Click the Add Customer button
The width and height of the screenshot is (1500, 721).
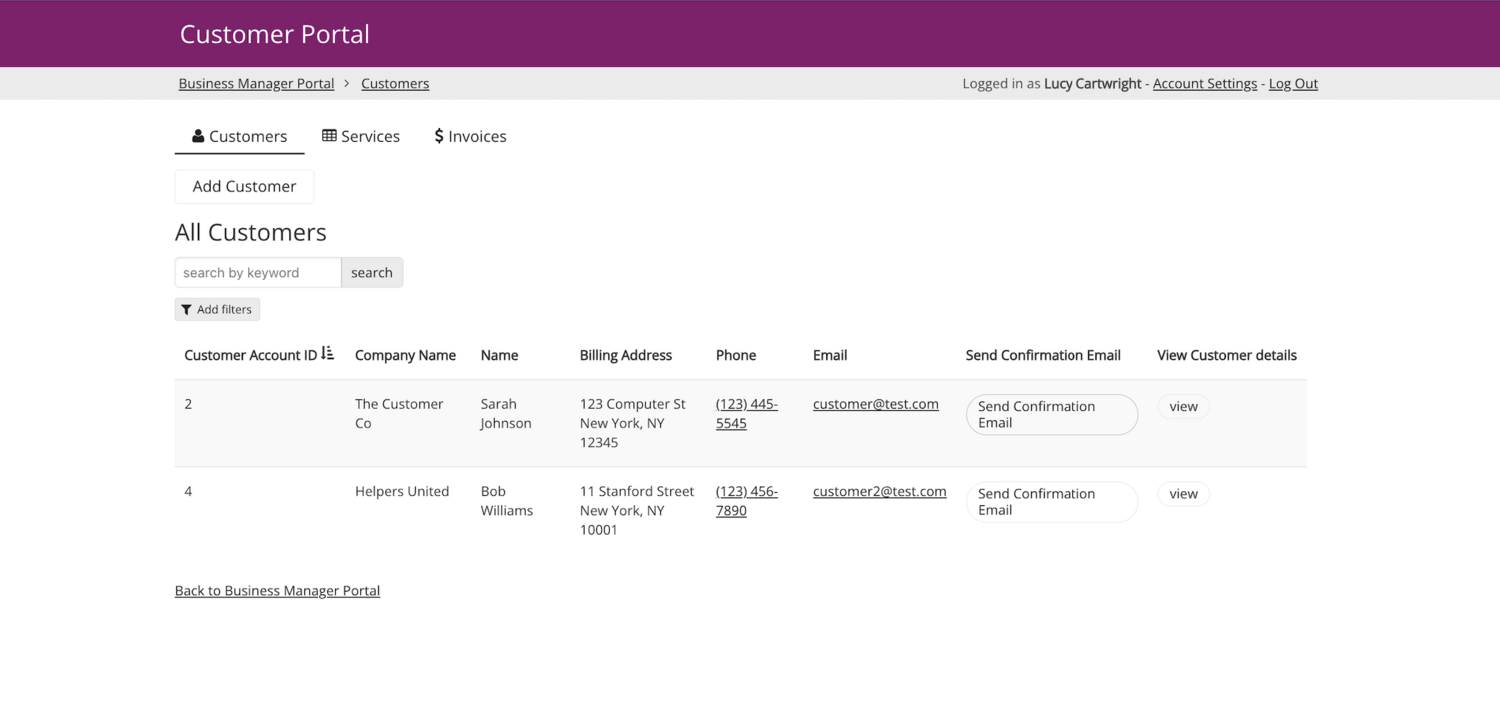243,186
